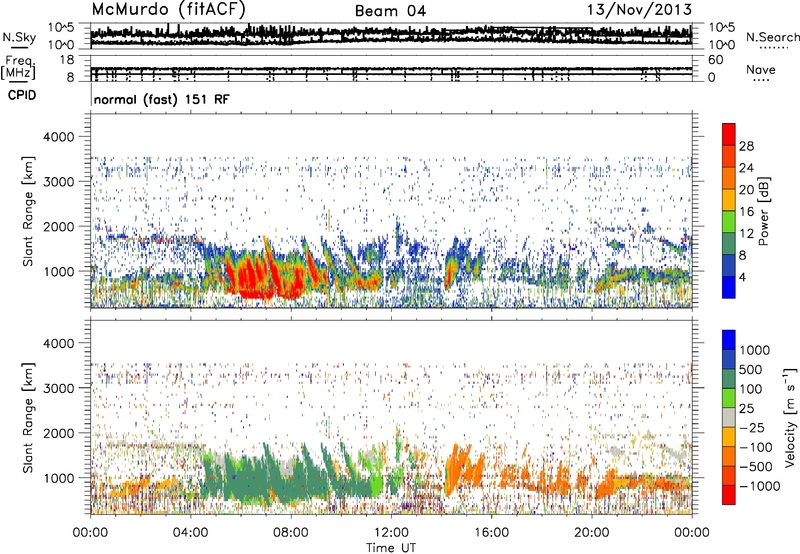Click the Nave legend label

pos(761,69)
